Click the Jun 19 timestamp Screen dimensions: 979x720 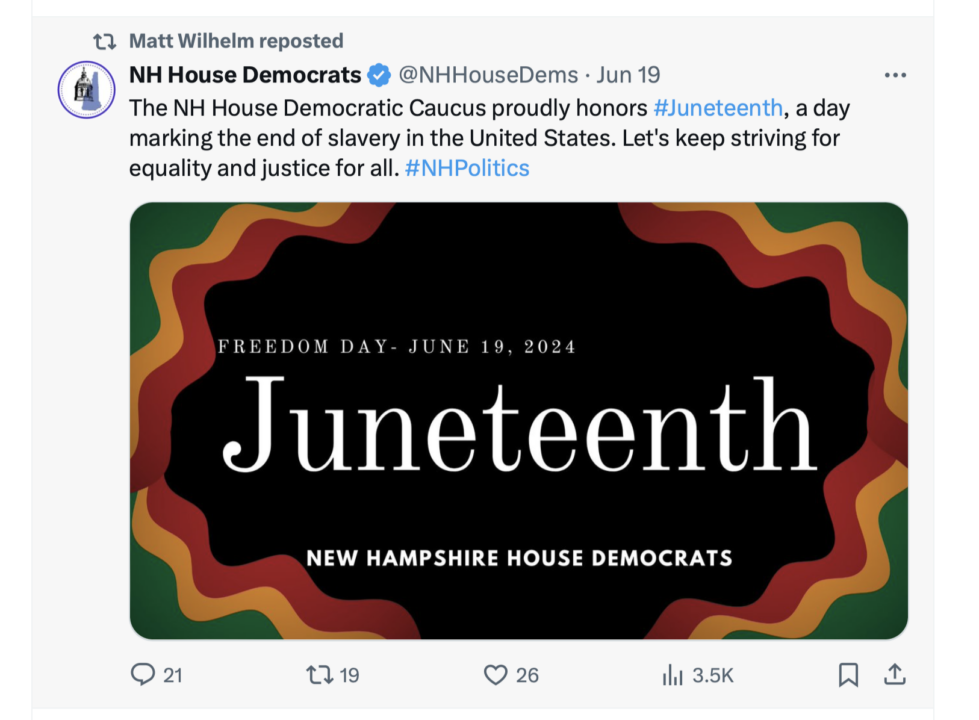628,75
